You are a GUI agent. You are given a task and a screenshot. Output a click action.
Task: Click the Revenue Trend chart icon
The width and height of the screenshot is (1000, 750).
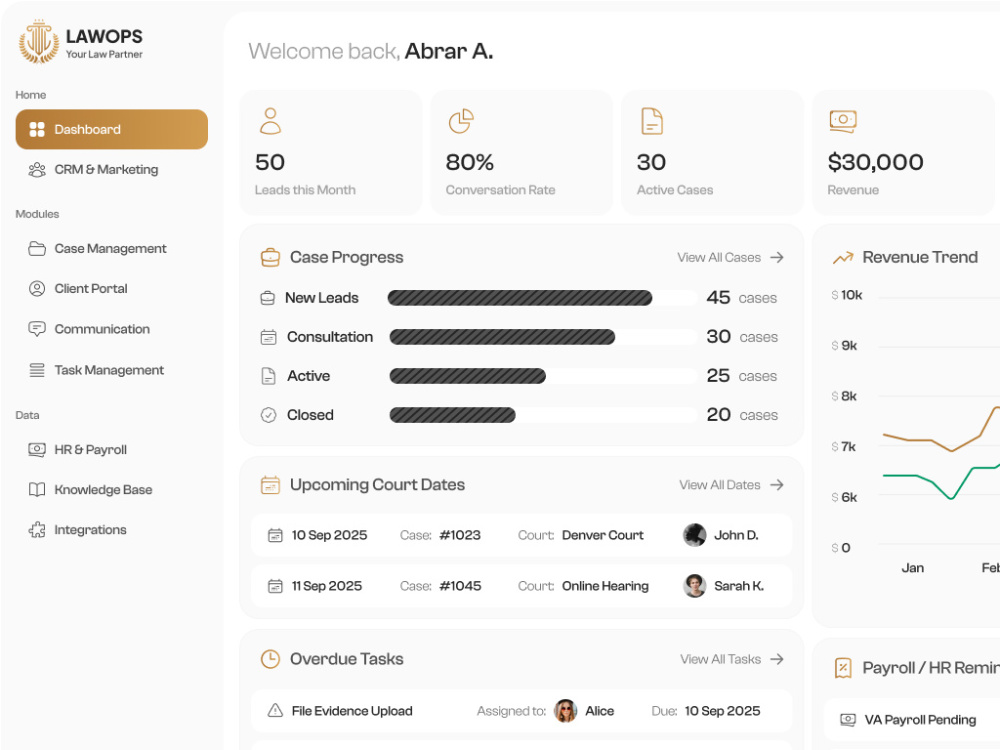[843, 258]
